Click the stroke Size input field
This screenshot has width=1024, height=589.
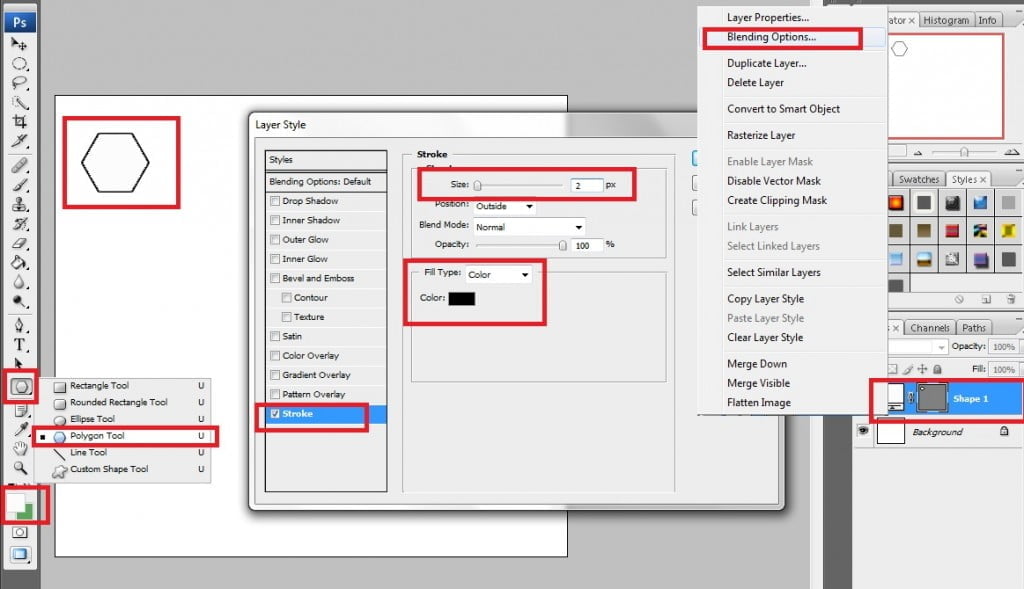click(587, 185)
